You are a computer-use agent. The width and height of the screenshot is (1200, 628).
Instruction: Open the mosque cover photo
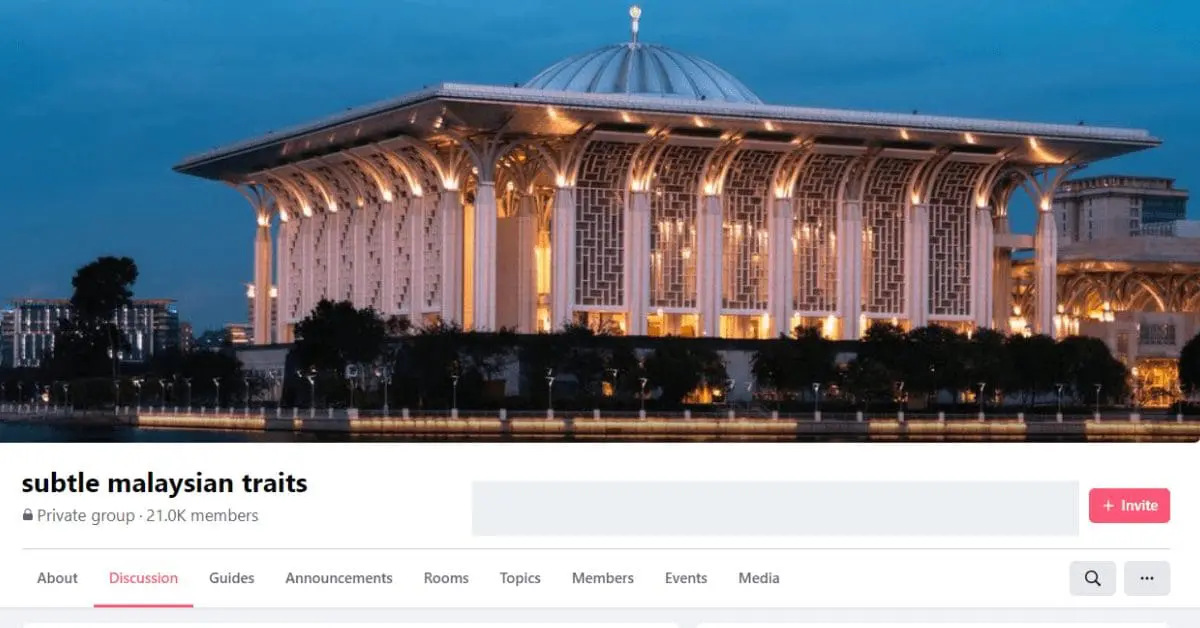click(x=600, y=221)
